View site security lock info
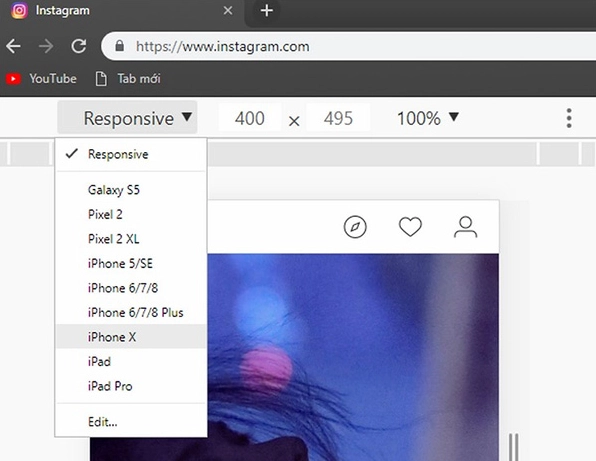596x461 pixels. [119, 46]
